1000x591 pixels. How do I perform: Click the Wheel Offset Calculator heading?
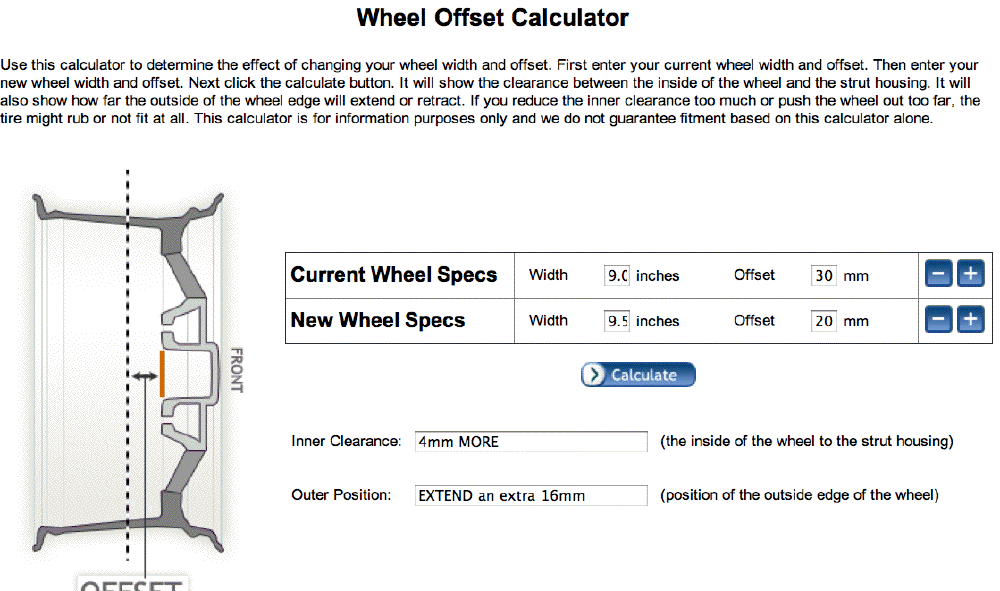click(x=493, y=18)
